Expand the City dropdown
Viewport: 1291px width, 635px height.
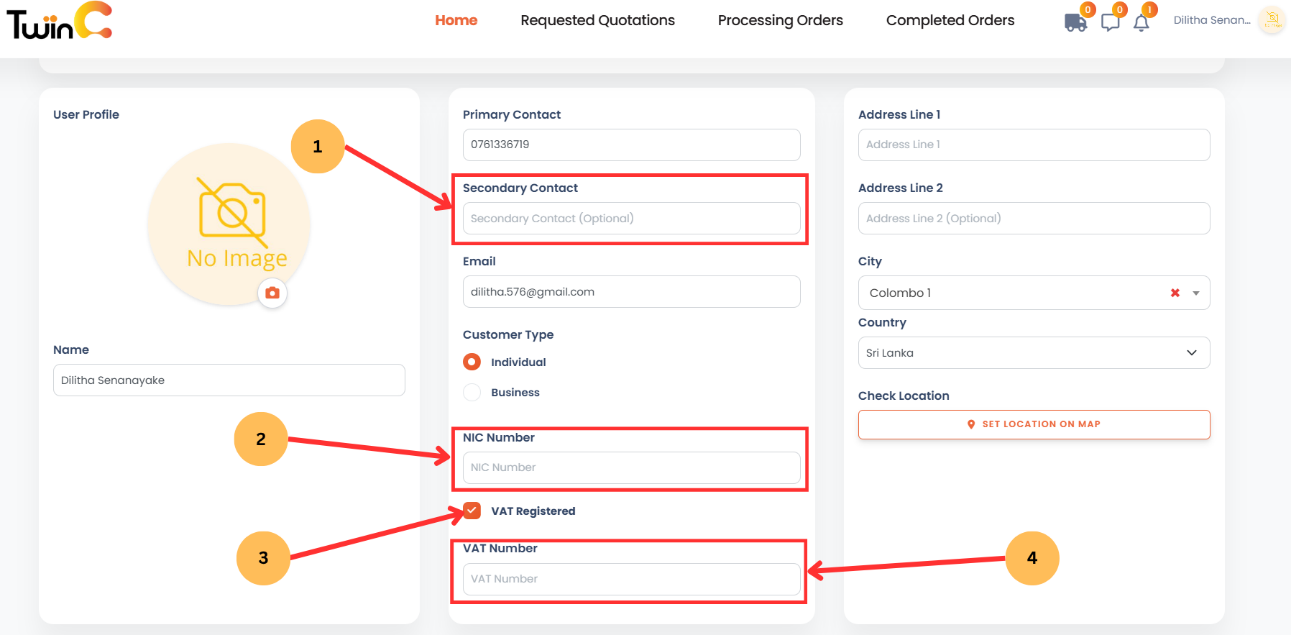[x=1195, y=292]
